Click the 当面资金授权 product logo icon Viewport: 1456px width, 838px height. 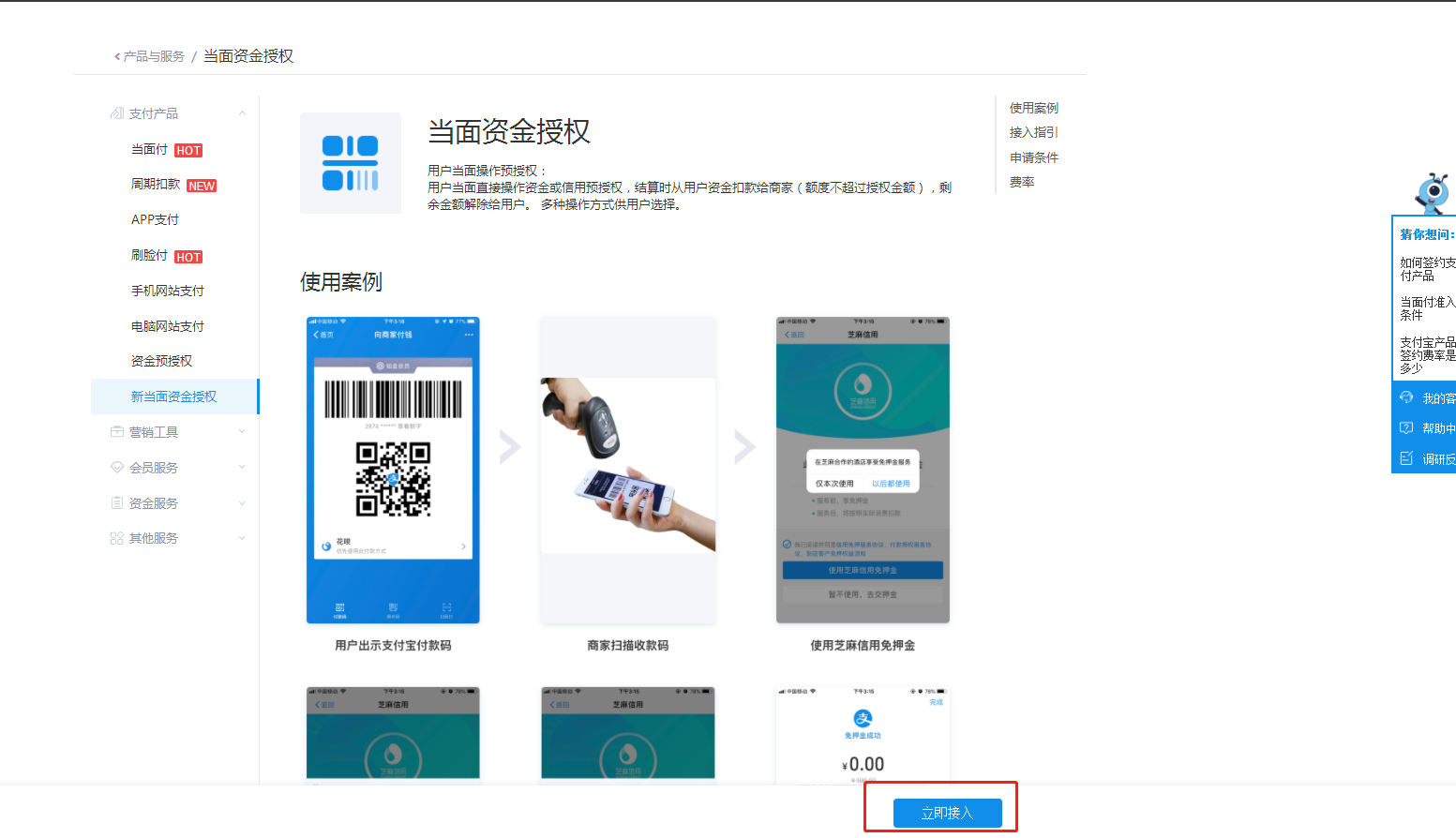[x=351, y=163]
